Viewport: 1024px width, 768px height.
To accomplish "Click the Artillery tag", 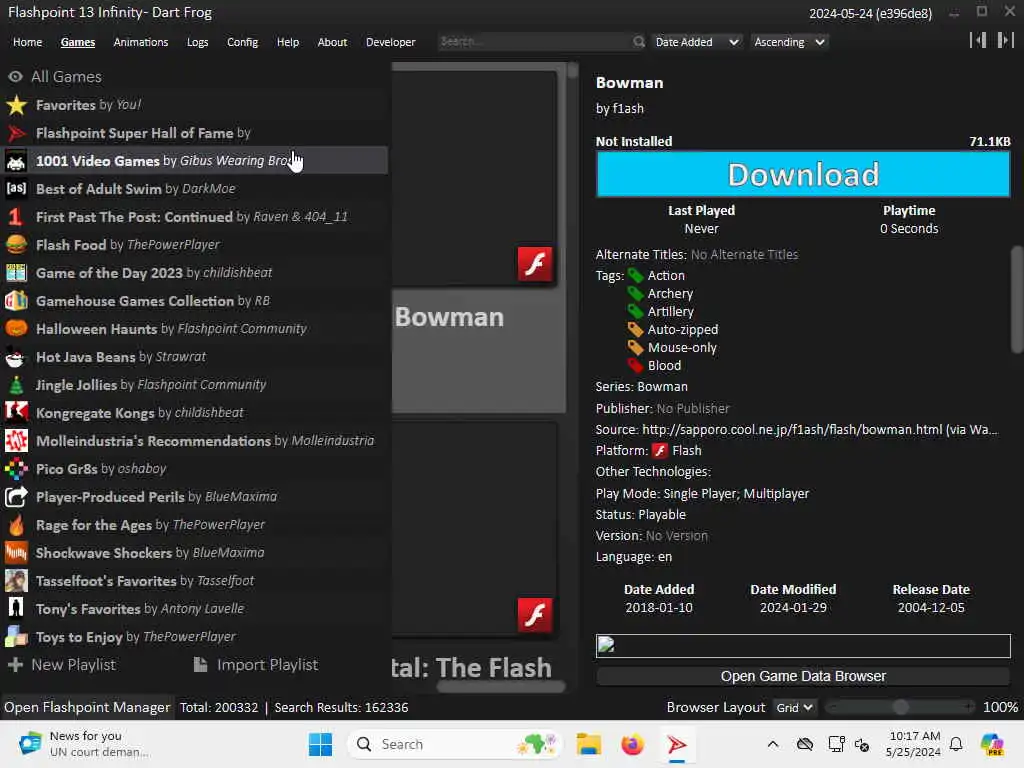I will click(670, 312).
